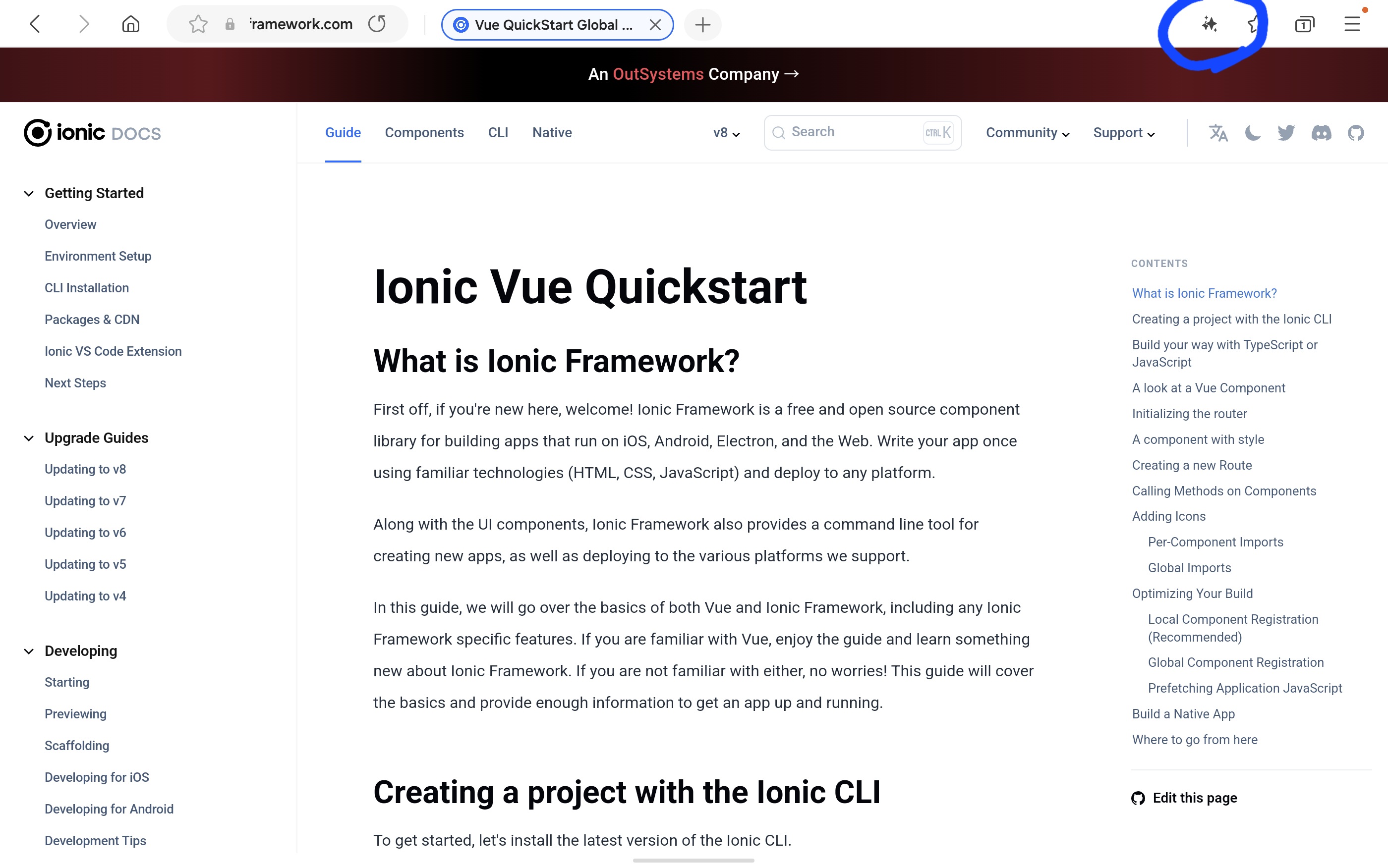Jump to Creating a project with the Ionic CLI in contents

click(x=1232, y=319)
